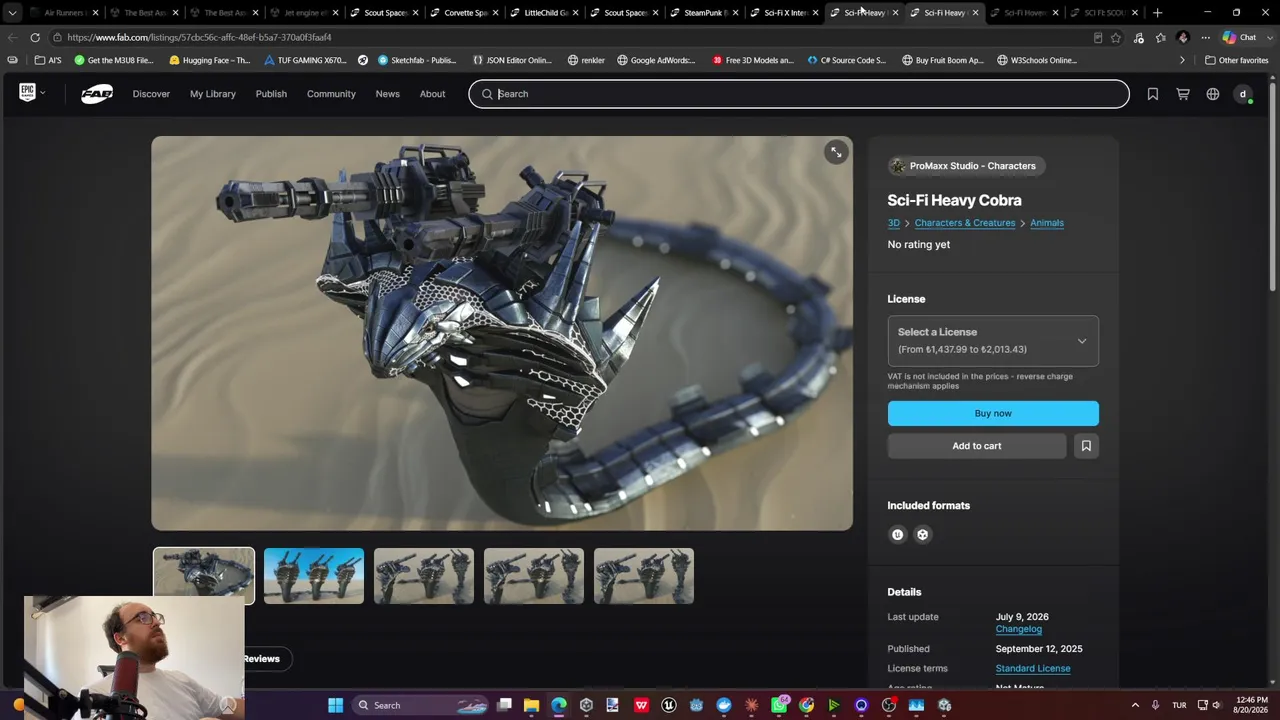
Task: Click the Microsoft Edge taskbar icon
Action: point(559,705)
